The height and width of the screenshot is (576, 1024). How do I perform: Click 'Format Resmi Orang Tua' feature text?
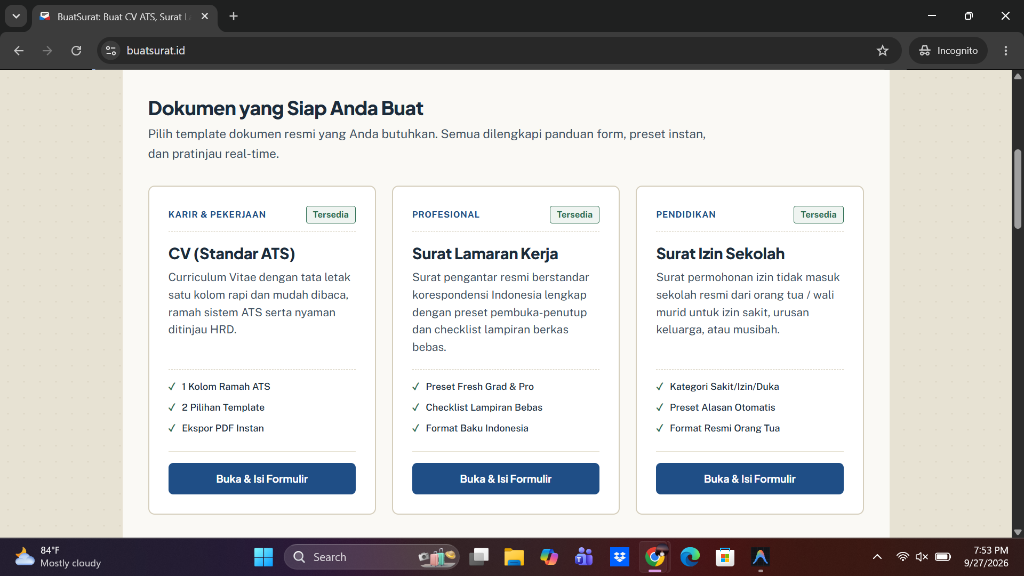[x=725, y=428]
